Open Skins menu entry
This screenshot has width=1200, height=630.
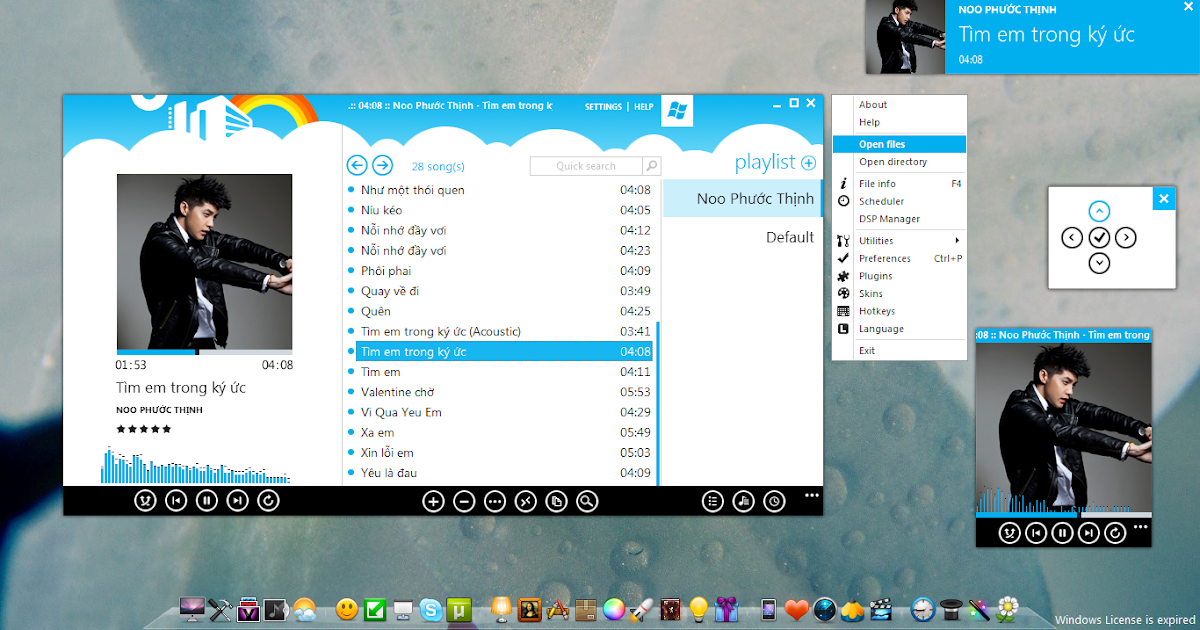(x=899, y=294)
